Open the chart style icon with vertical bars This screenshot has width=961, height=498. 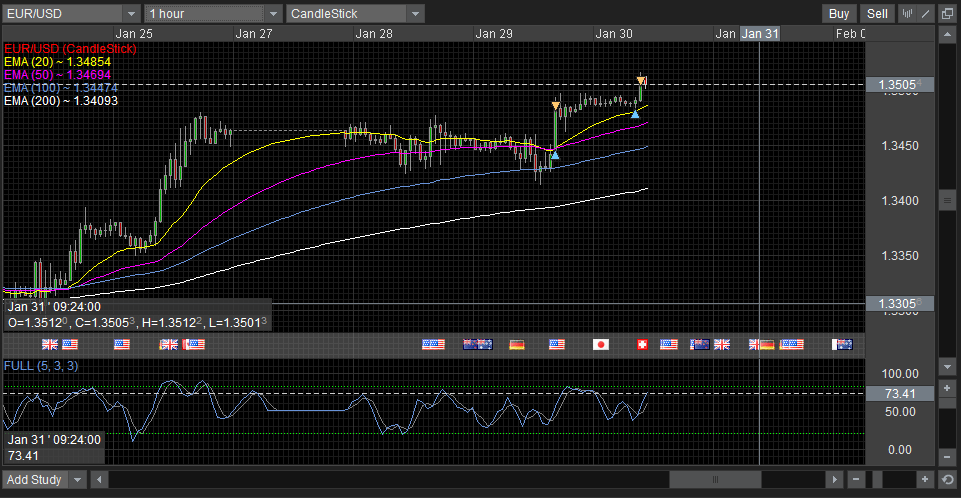(908, 13)
